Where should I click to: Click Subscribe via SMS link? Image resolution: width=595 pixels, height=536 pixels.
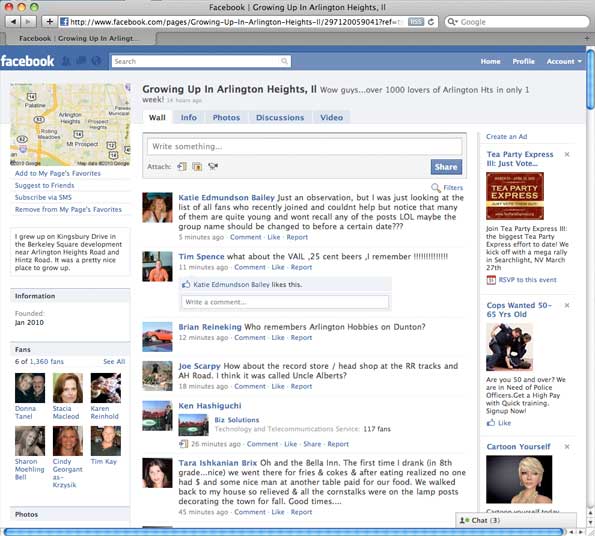point(43,198)
